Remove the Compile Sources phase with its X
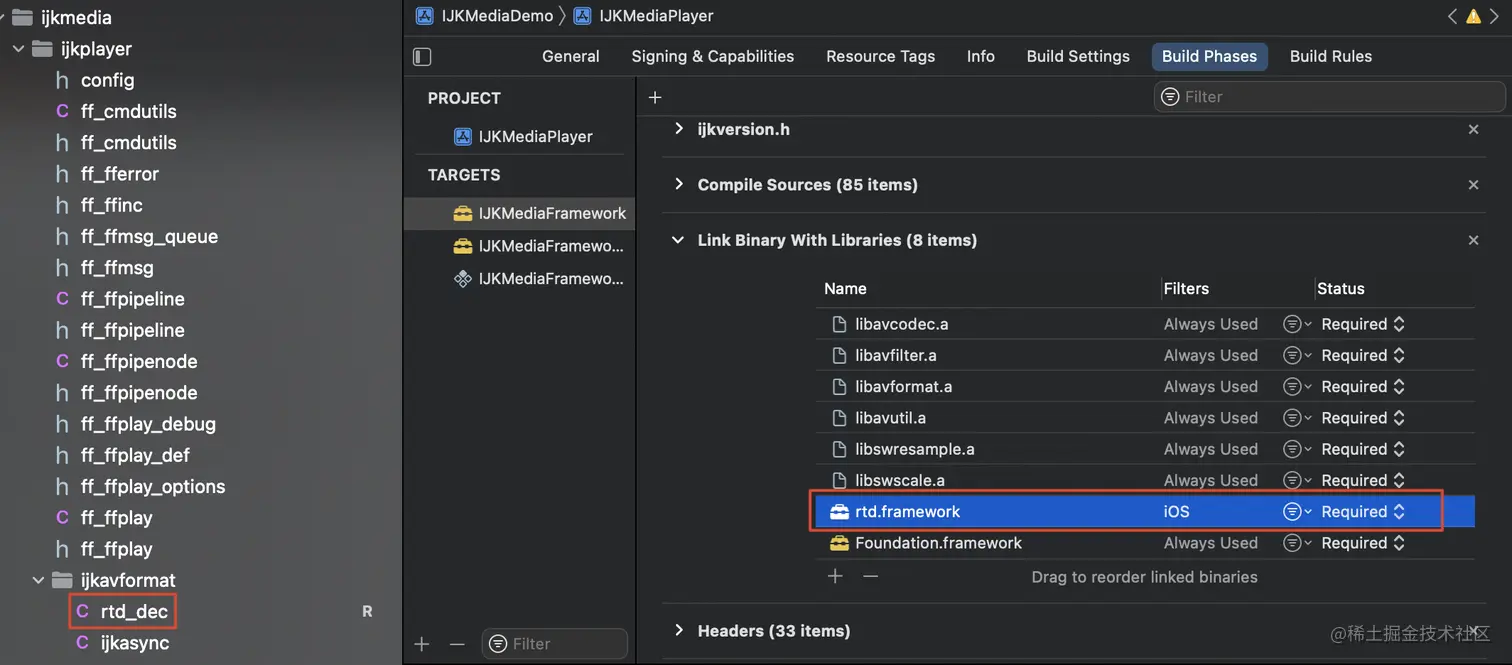 (1473, 185)
